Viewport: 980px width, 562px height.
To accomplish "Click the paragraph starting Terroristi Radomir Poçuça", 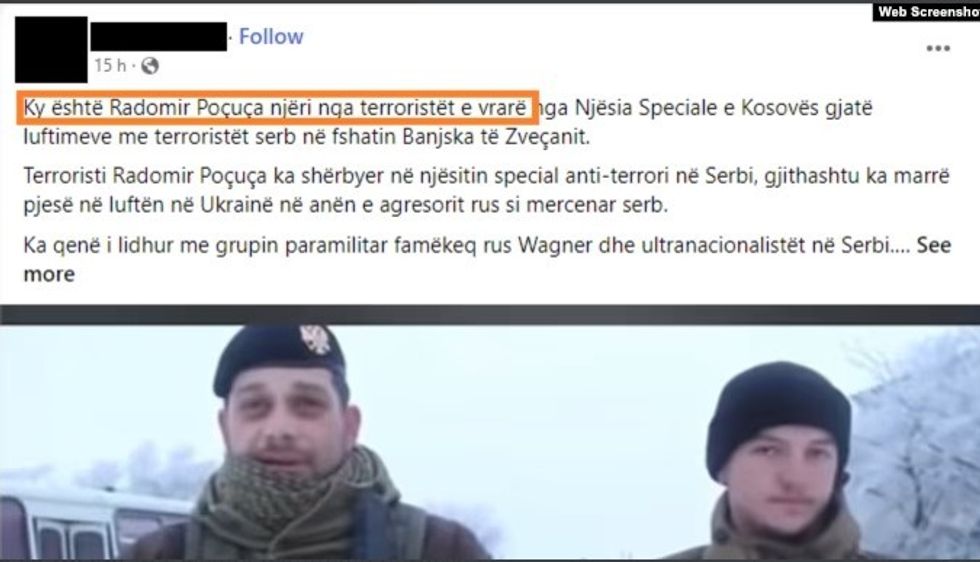I will 486,190.
